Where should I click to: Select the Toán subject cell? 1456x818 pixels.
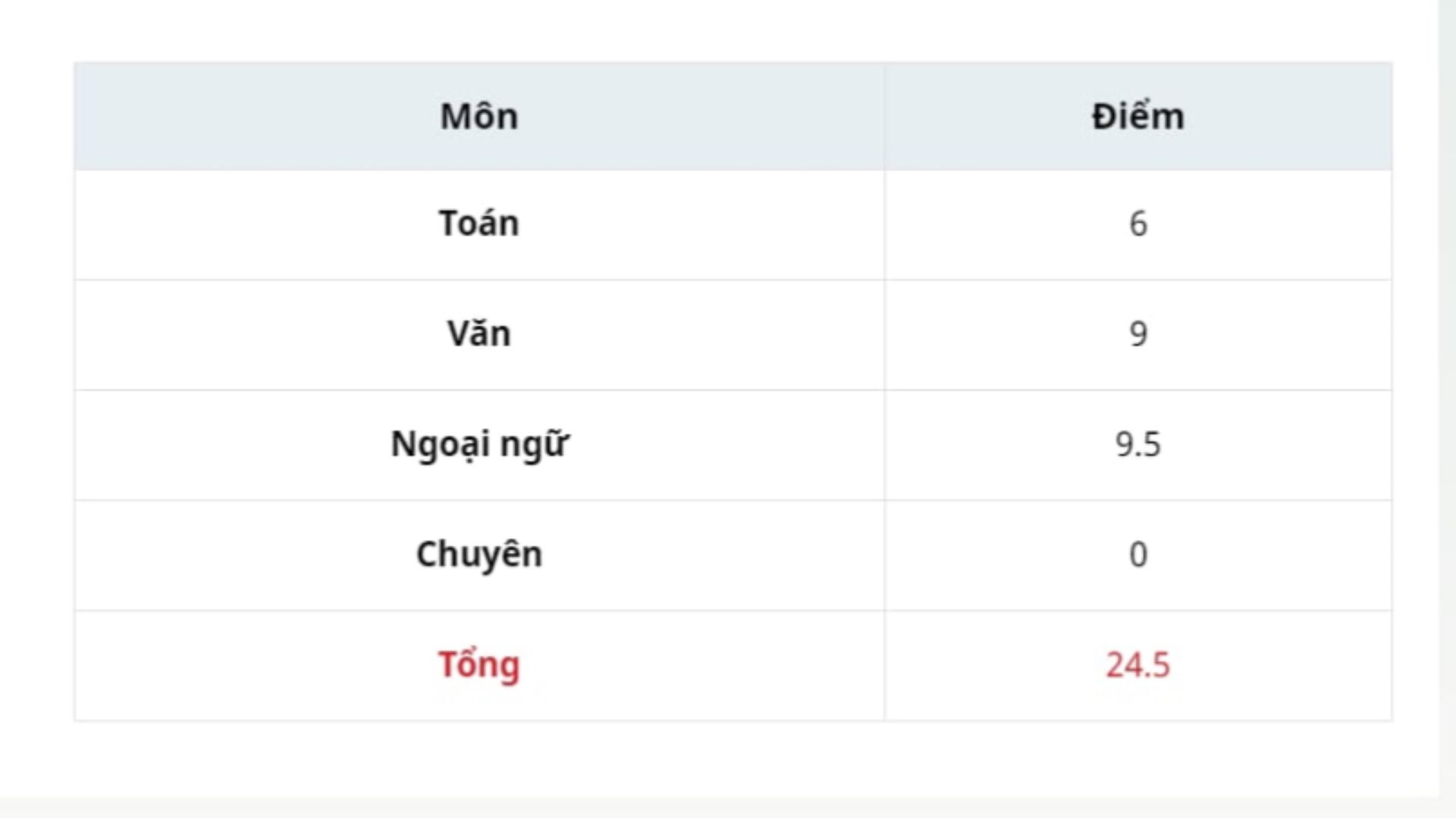point(479,224)
